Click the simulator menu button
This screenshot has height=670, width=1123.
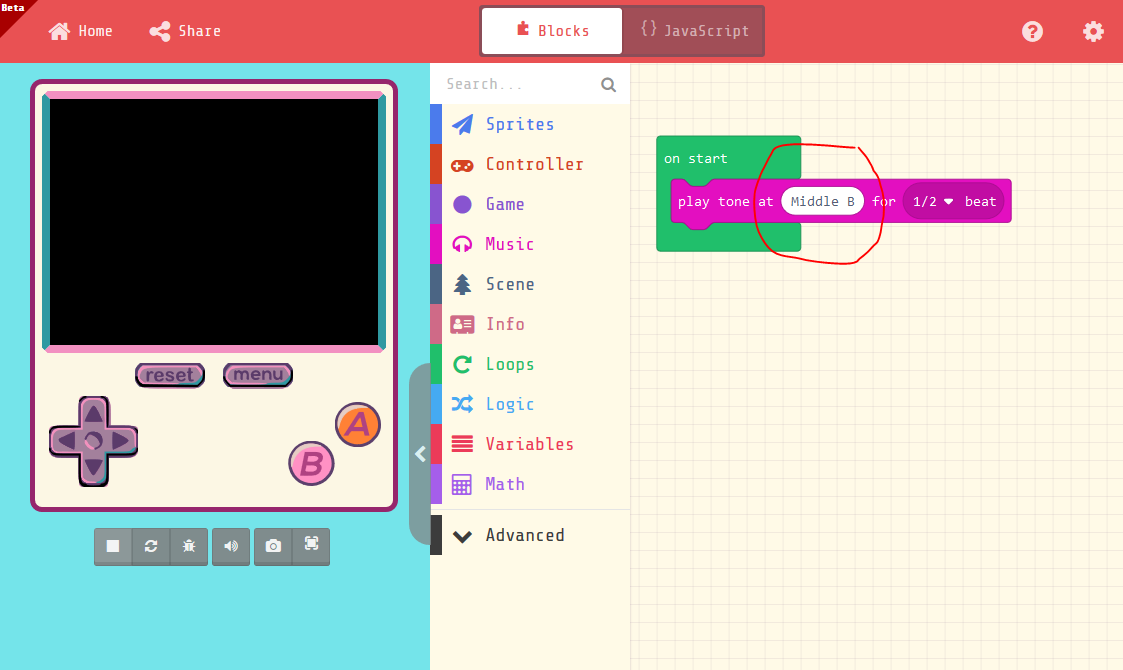258,375
